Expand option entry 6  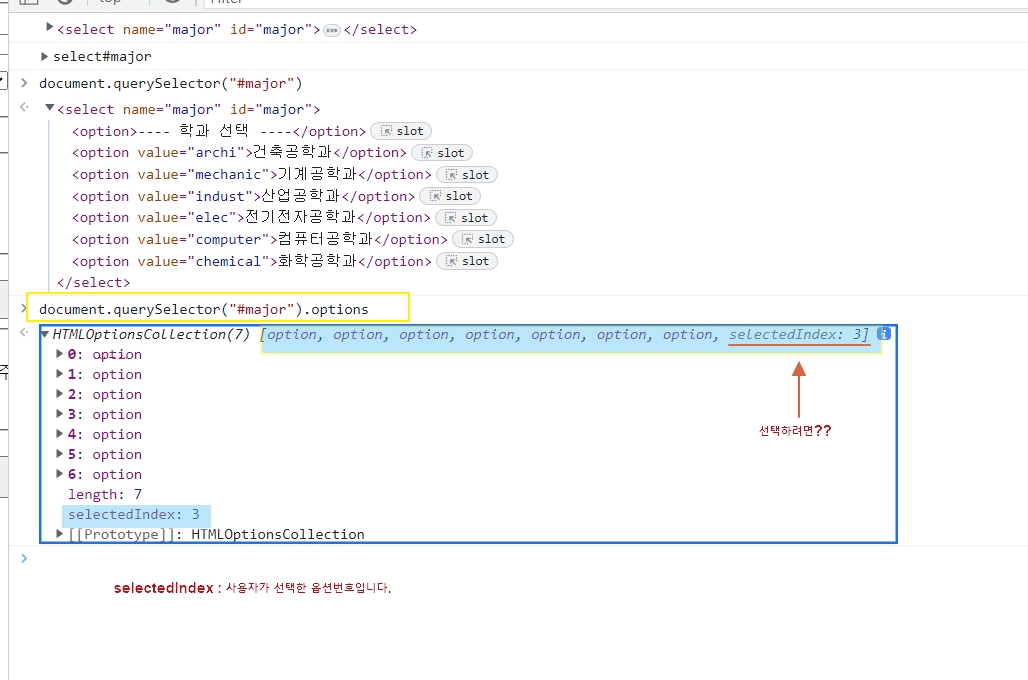[59, 473]
